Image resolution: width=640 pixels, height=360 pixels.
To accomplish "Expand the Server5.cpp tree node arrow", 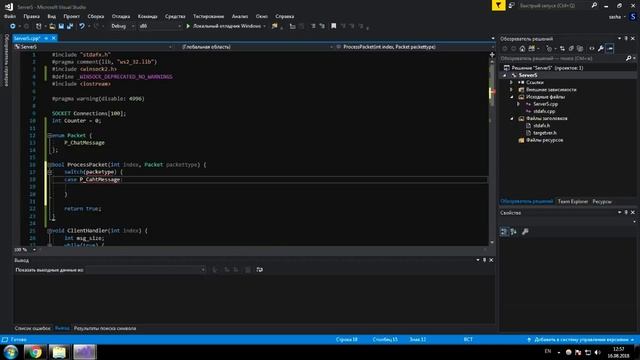I will (519, 104).
